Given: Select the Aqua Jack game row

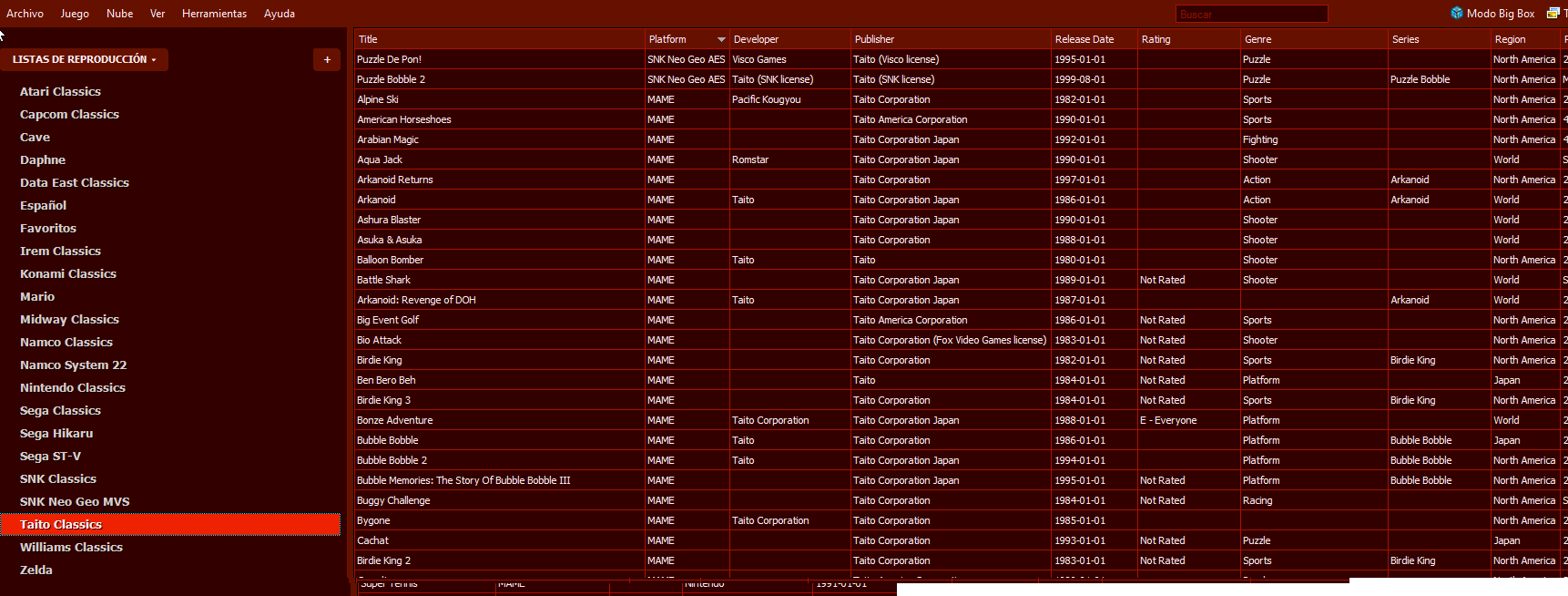Looking at the screenshot, I should pyautogui.click(x=961, y=159).
